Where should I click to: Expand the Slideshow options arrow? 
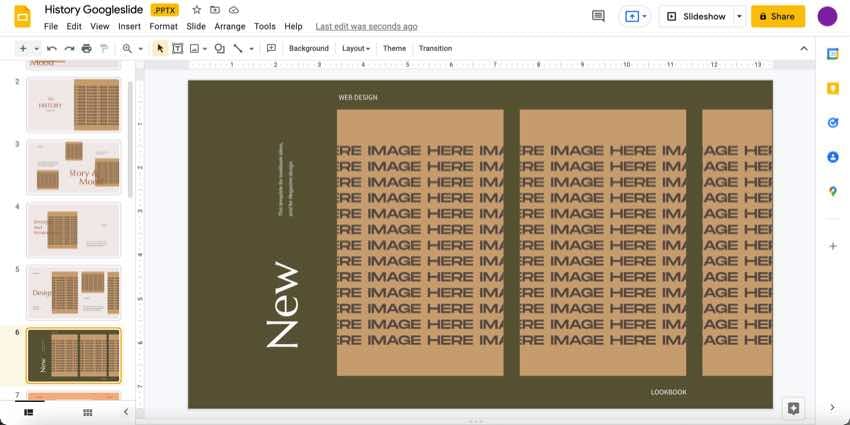tap(739, 16)
